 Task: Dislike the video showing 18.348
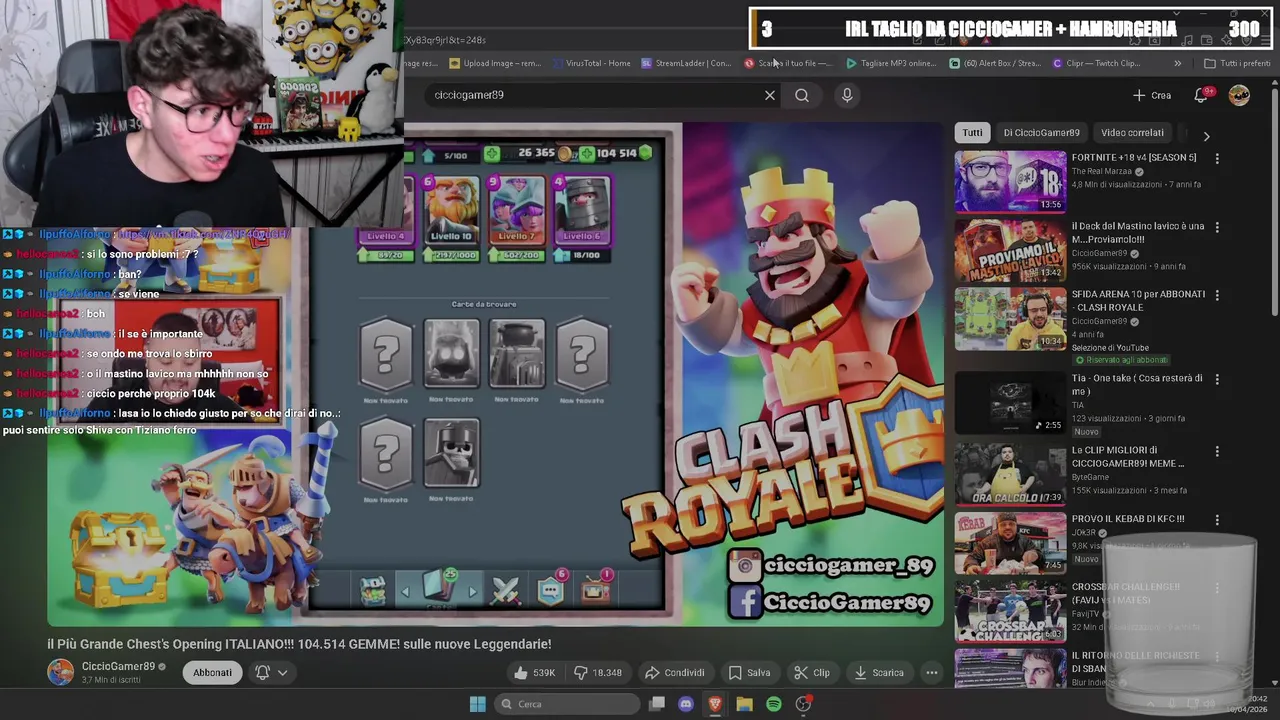pyautogui.click(x=596, y=672)
